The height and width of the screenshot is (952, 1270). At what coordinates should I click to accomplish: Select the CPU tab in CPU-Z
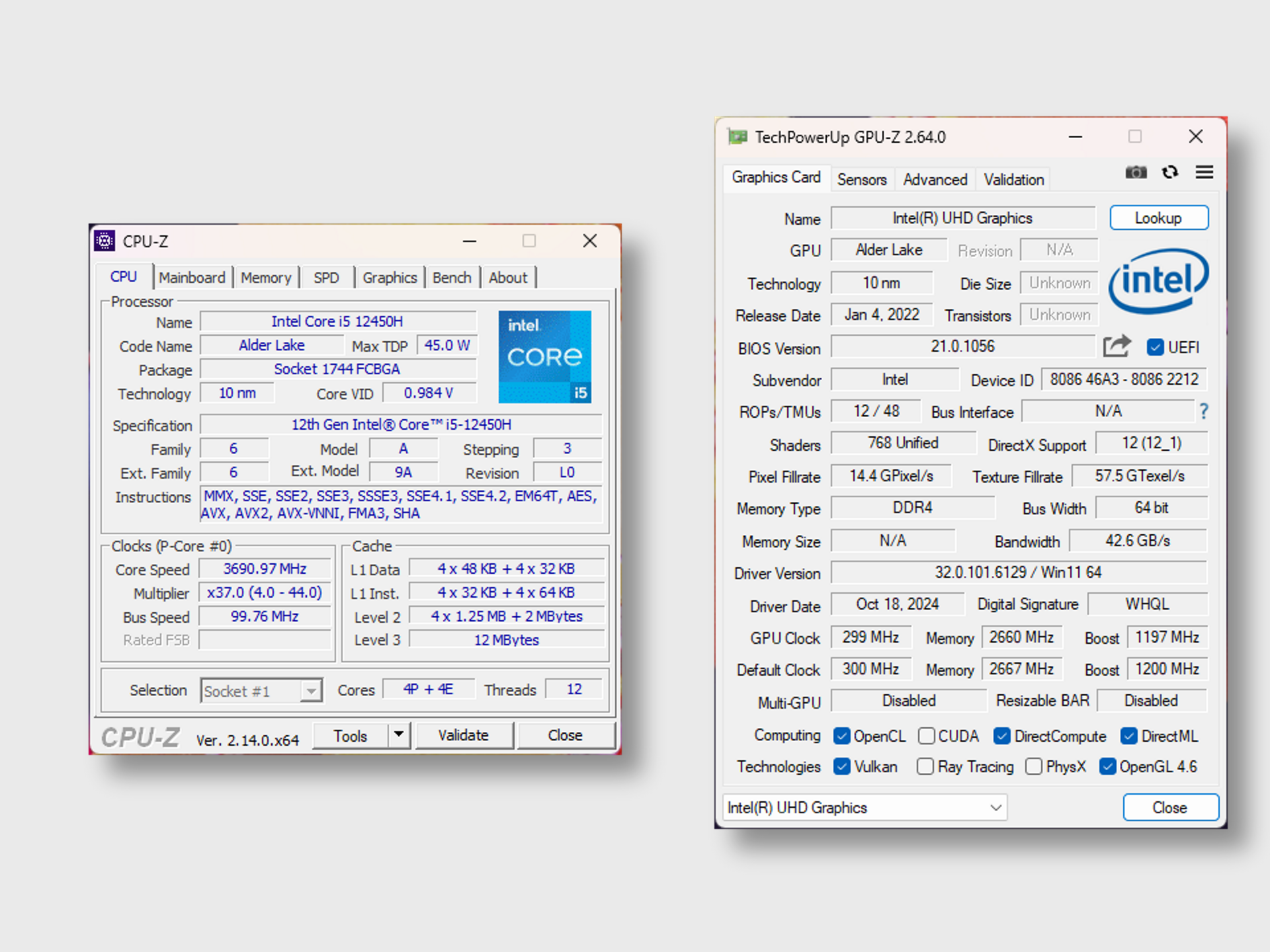coord(124,276)
